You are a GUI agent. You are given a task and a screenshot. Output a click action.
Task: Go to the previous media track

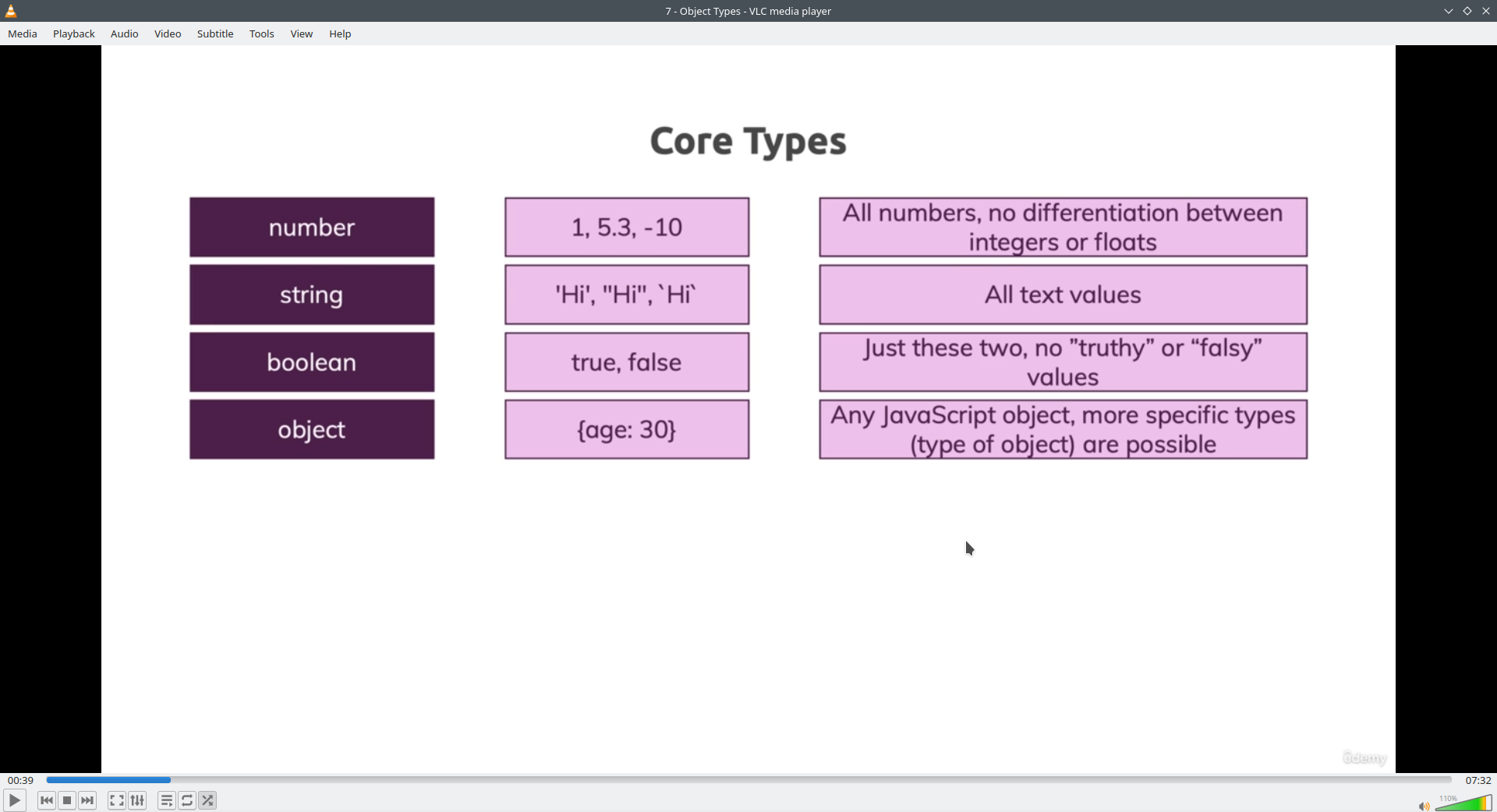(47, 800)
